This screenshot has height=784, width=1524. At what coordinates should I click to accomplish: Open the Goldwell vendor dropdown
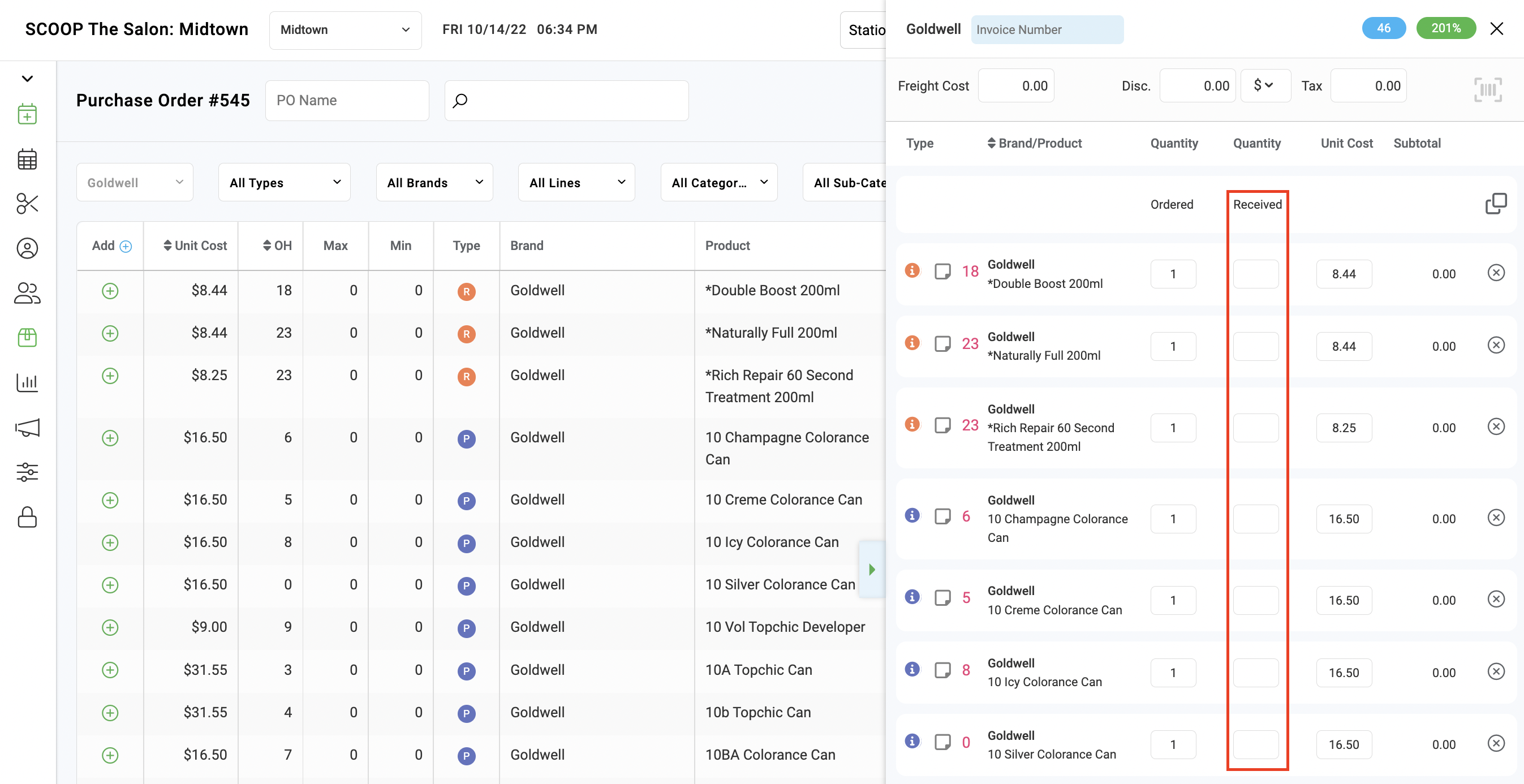(x=135, y=183)
